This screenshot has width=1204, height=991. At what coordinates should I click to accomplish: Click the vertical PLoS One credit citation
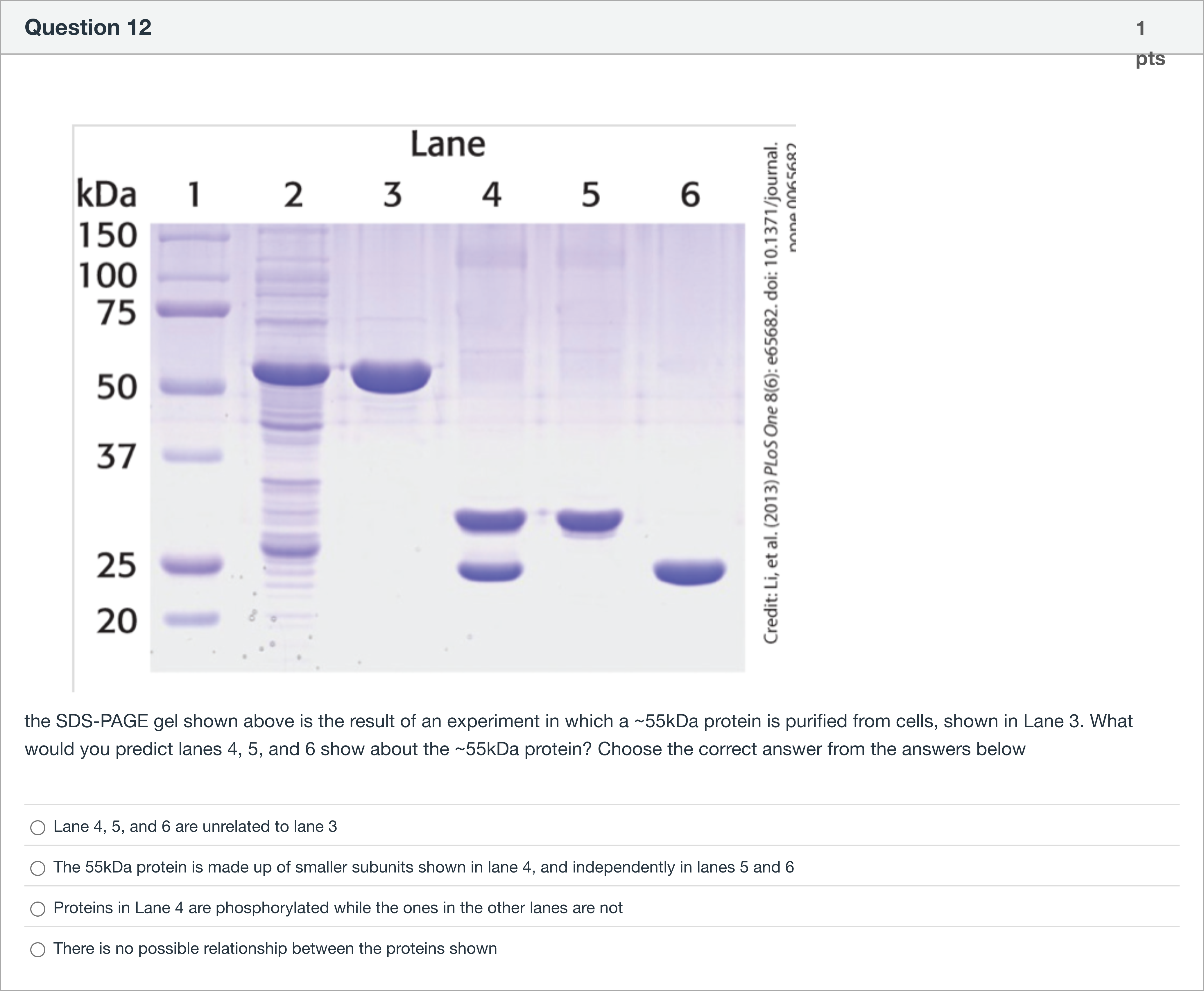(x=772, y=394)
